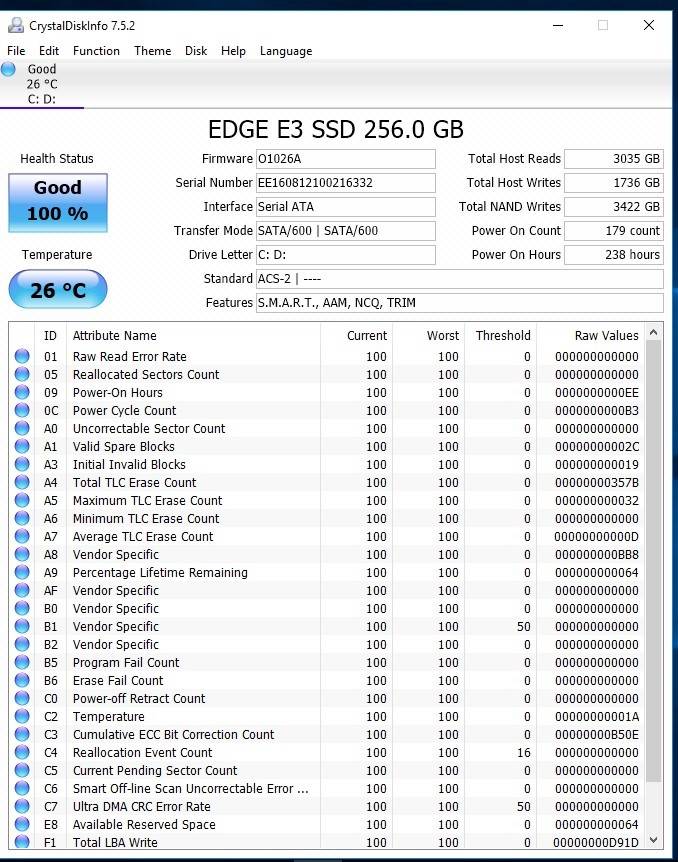Click status orb for Reallocated Sectors Count
Viewport: 678px width, 862px height.
pos(22,374)
